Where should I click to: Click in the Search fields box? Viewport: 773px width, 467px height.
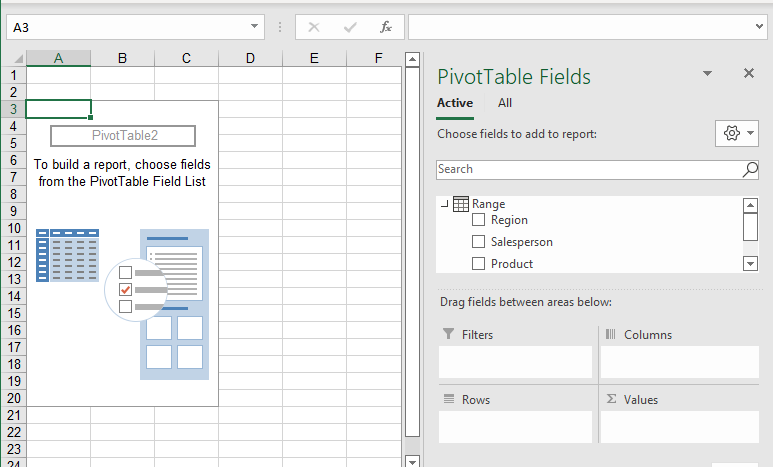(x=588, y=170)
